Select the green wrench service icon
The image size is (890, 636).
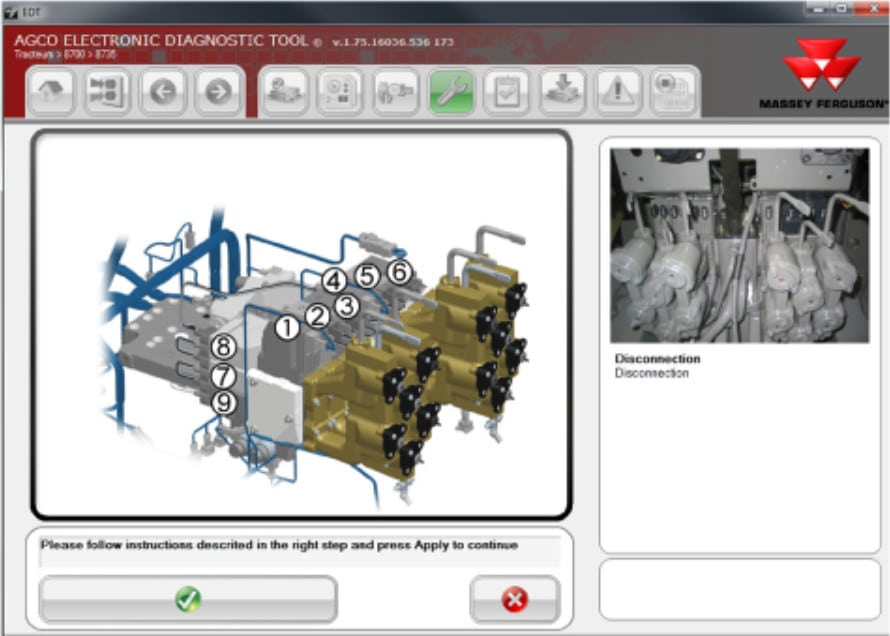pyautogui.click(x=451, y=92)
